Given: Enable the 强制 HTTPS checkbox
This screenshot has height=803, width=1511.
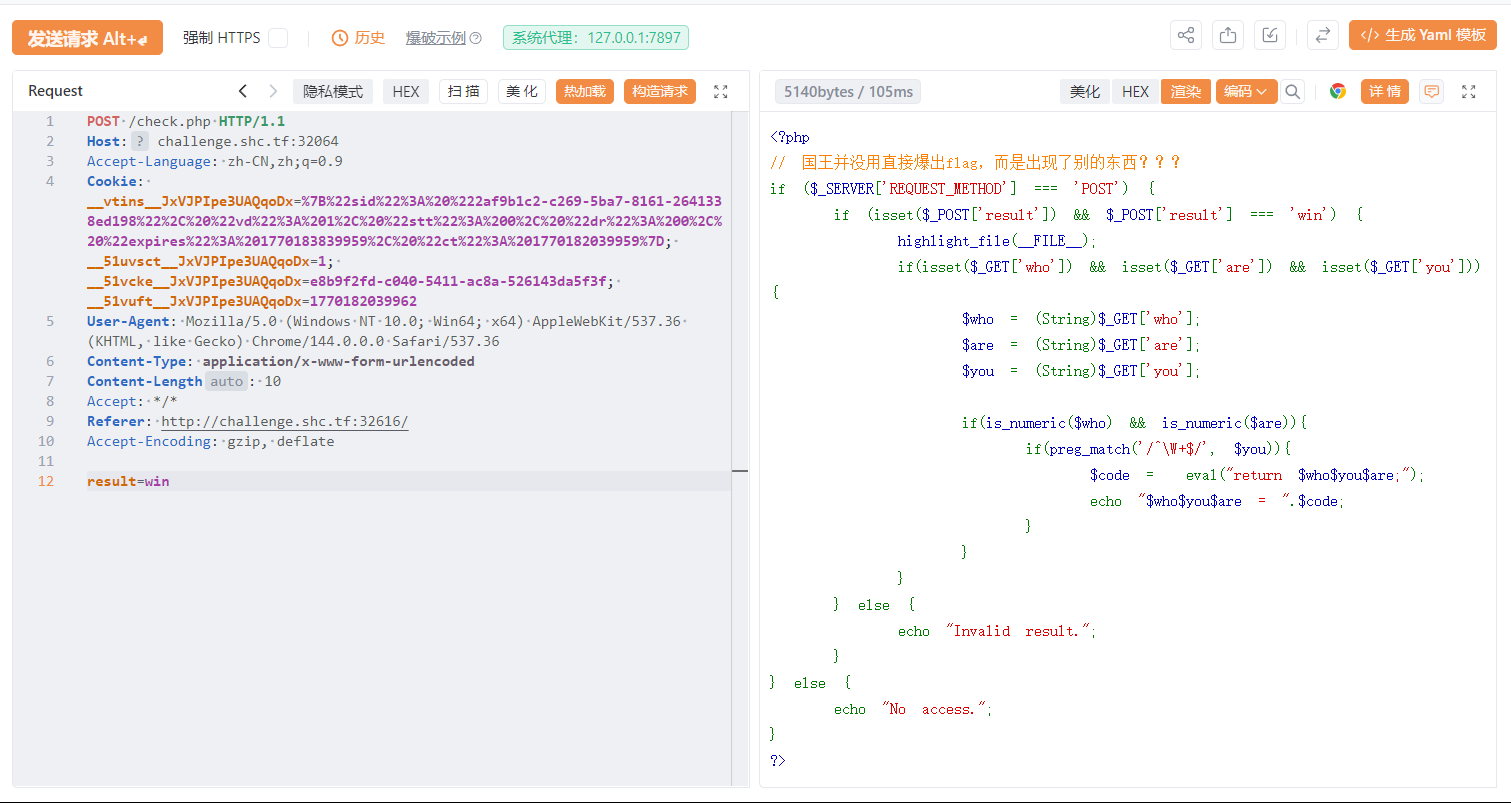Looking at the screenshot, I should coord(278,38).
